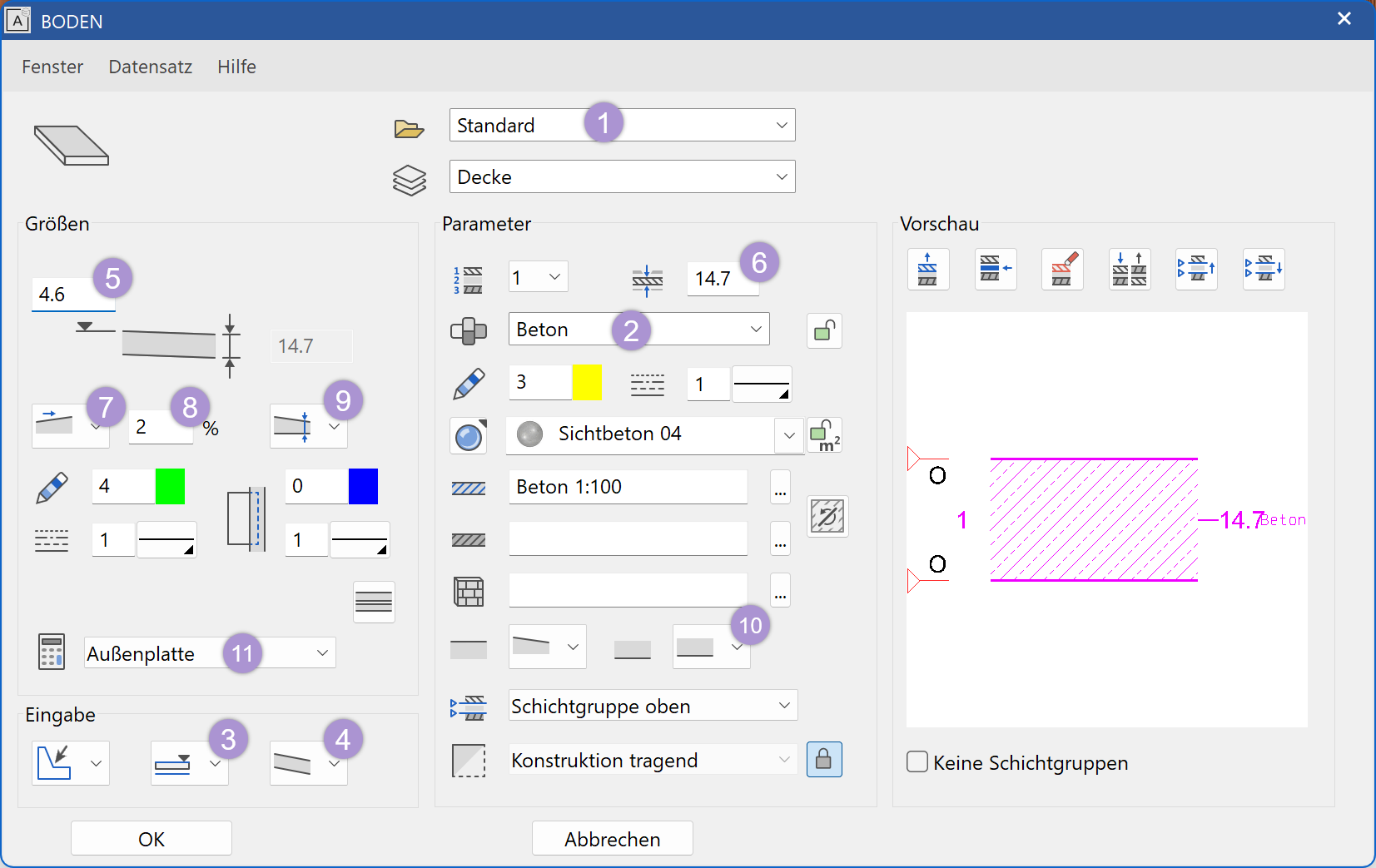Click the Abbrechen button
This screenshot has width=1376, height=868.
[x=612, y=839]
